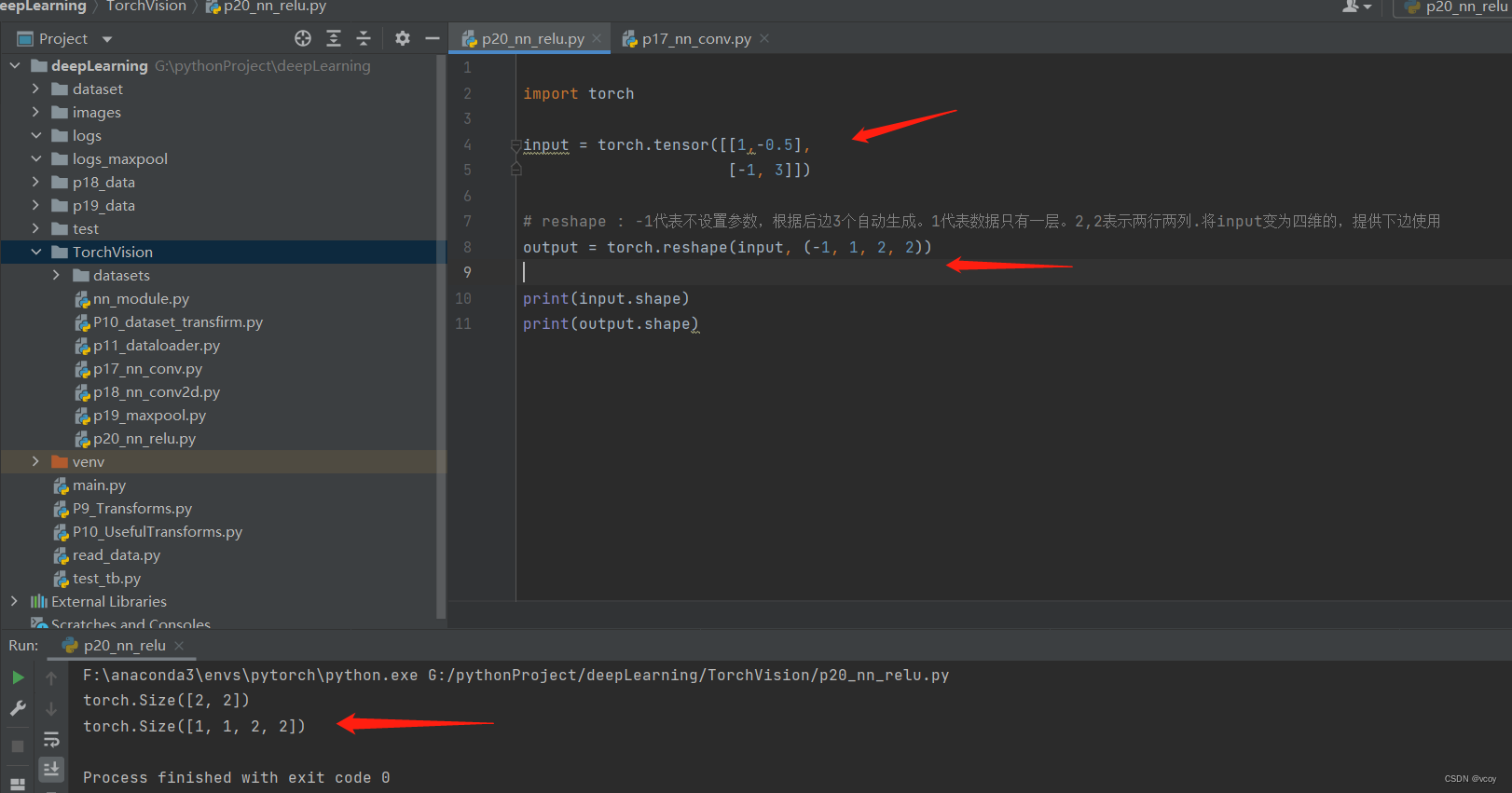Toggle scroll to end in Run console
This screenshot has height=793, width=1512.
click(x=51, y=769)
